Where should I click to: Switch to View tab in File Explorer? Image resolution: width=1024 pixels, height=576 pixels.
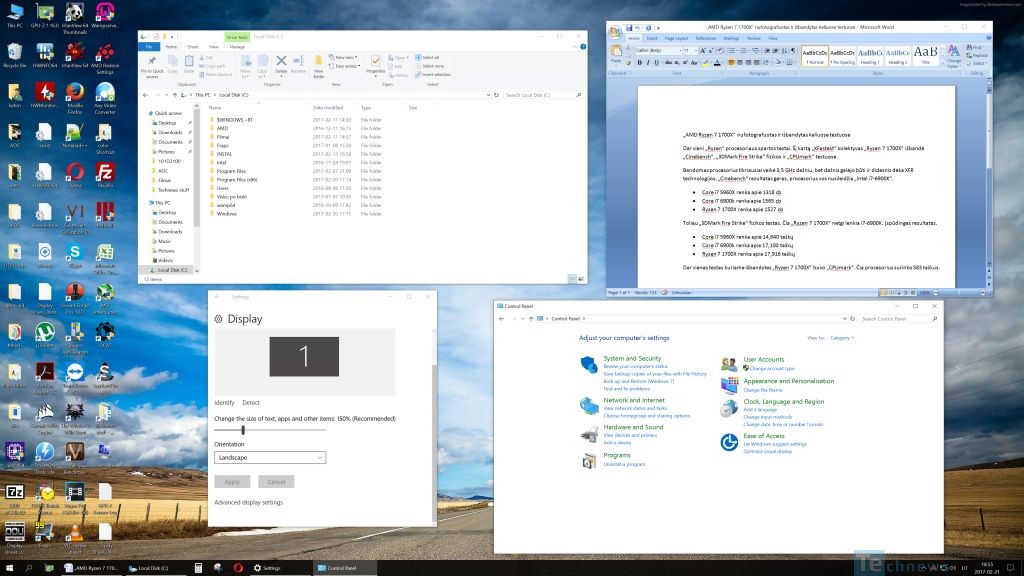coord(214,47)
